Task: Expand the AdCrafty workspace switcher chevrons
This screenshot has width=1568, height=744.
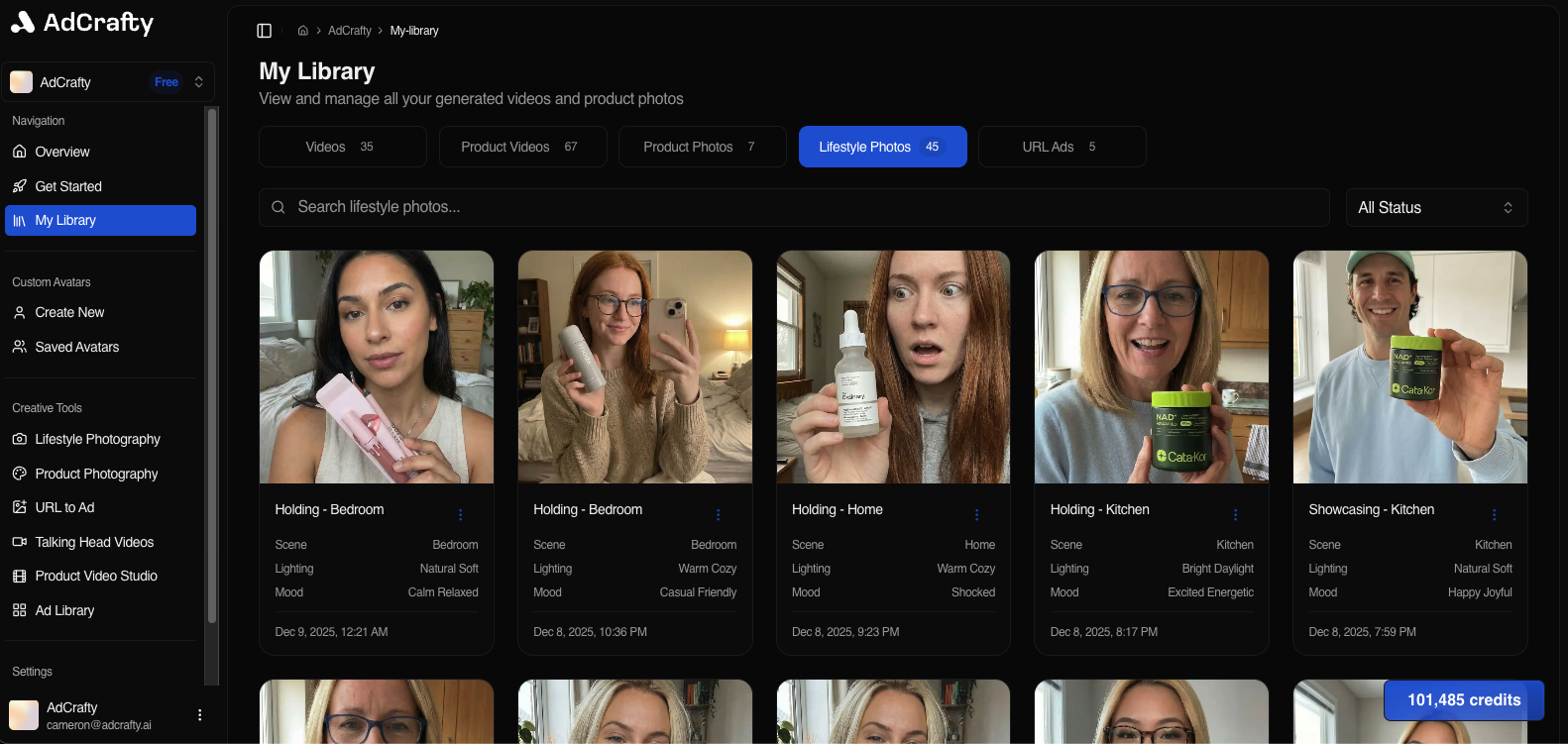Action: [x=199, y=82]
